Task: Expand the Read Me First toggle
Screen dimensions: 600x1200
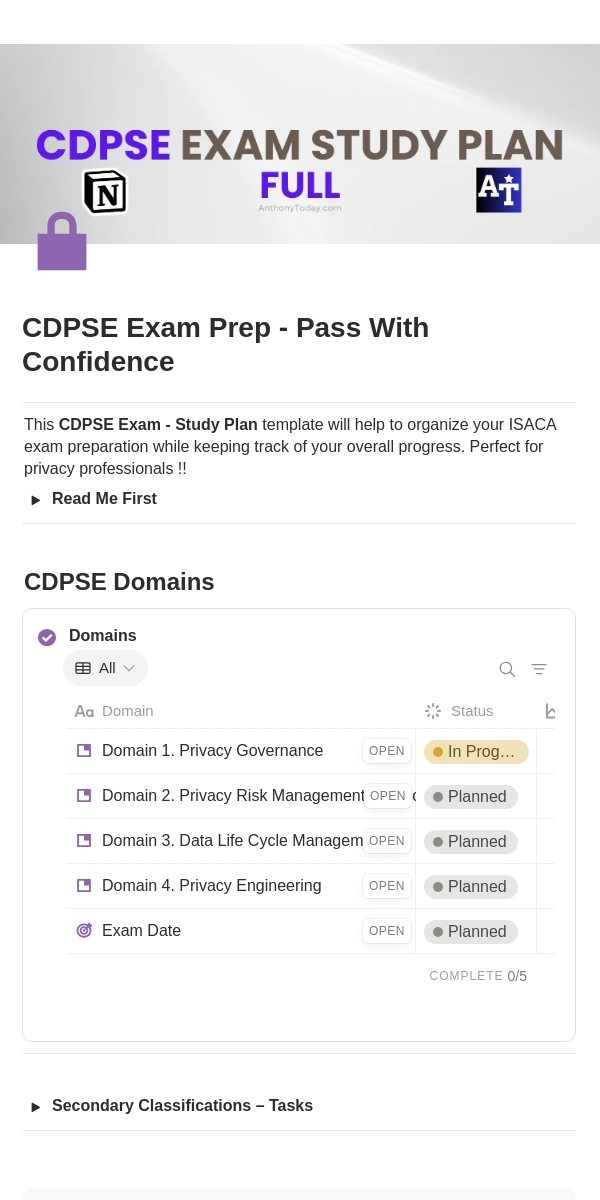Action: click(36, 500)
